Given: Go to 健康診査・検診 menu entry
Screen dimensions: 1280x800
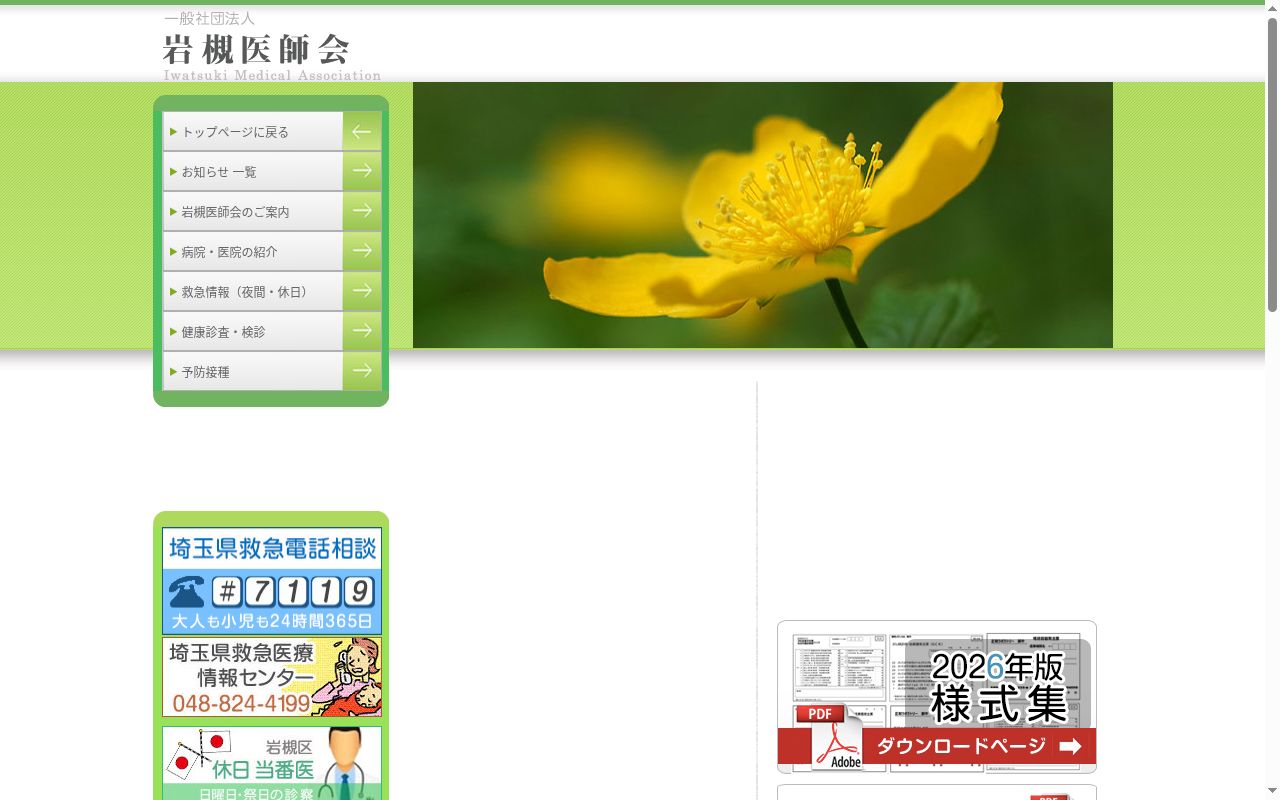Looking at the screenshot, I should (272, 331).
